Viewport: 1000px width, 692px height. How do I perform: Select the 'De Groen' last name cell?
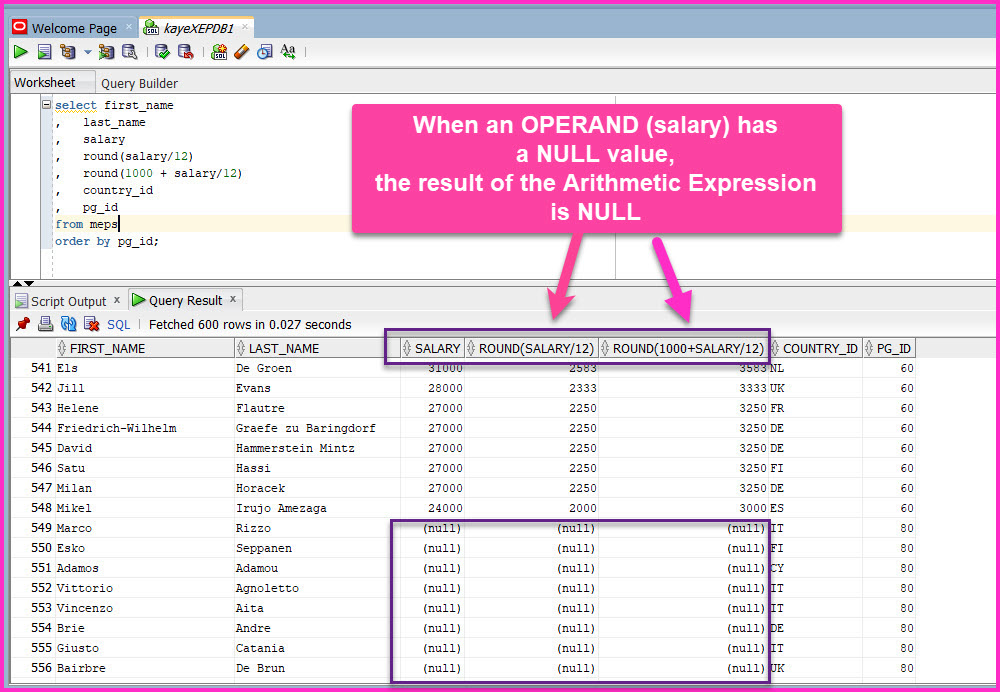click(x=318, y=368)
